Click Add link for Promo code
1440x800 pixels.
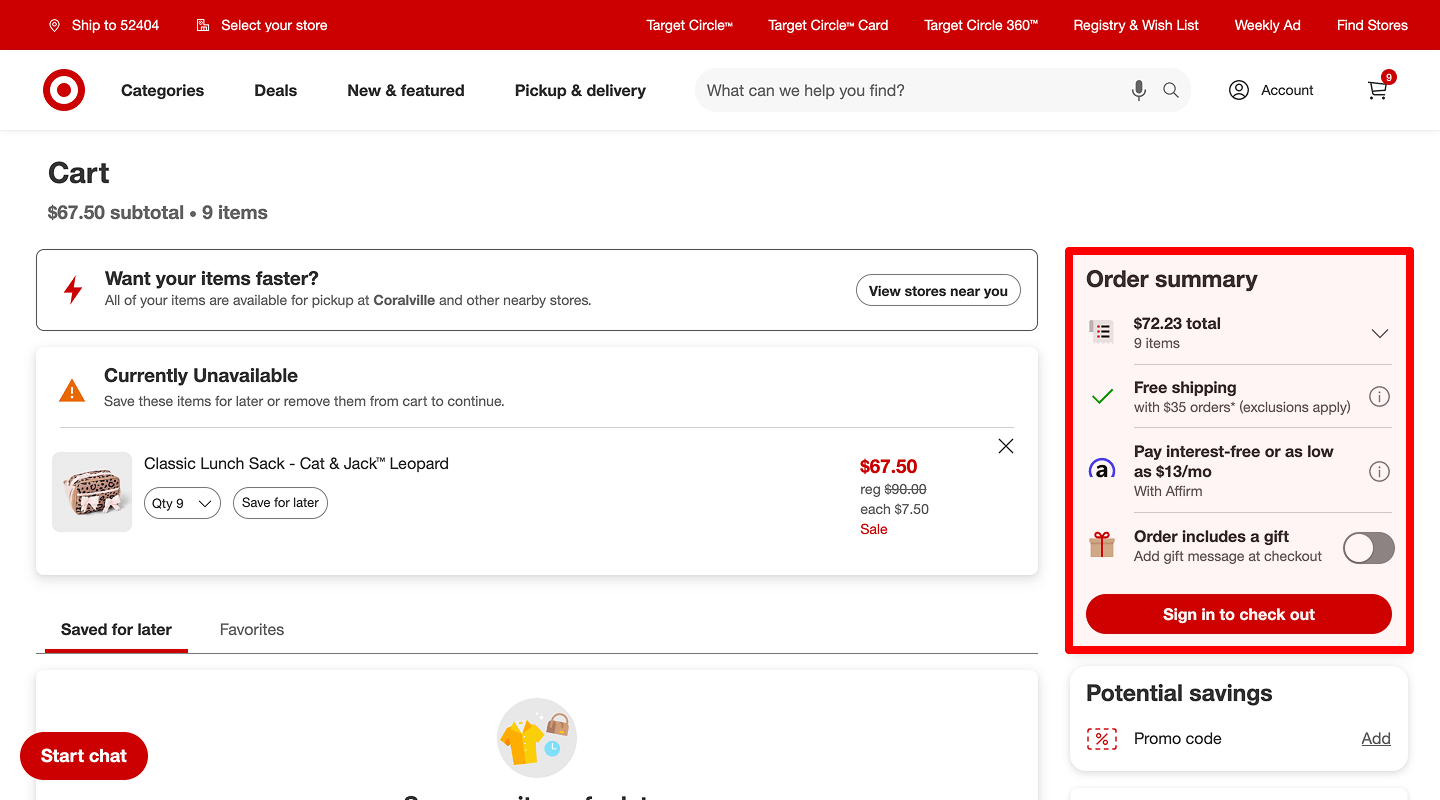click(x=1375, y=738)
